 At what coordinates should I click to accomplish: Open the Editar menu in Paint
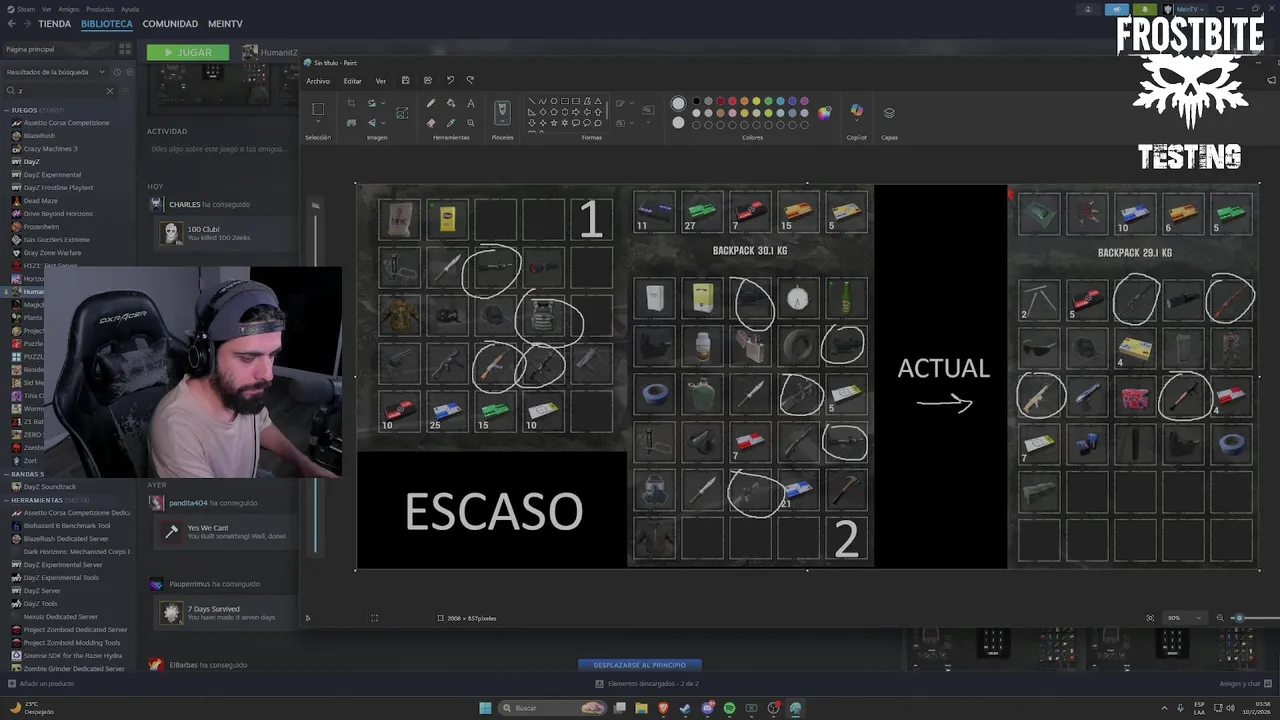click(353, 81)
